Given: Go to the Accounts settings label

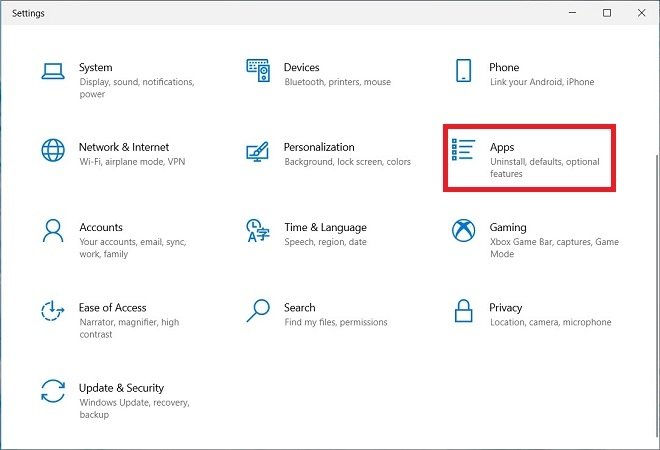Looking at the screenshot, I should point(101,227).
